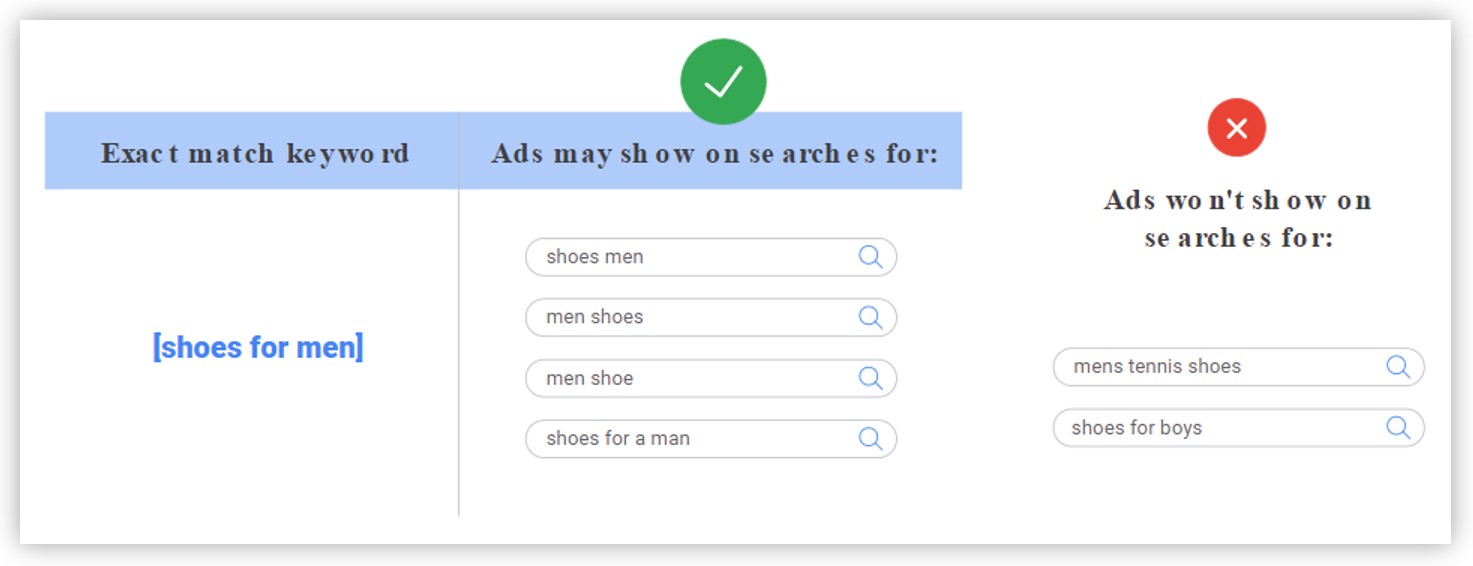Click the red X circle icon
Screen dimensions: 1473x566
pyautogui.click(x=1237, y=128)
